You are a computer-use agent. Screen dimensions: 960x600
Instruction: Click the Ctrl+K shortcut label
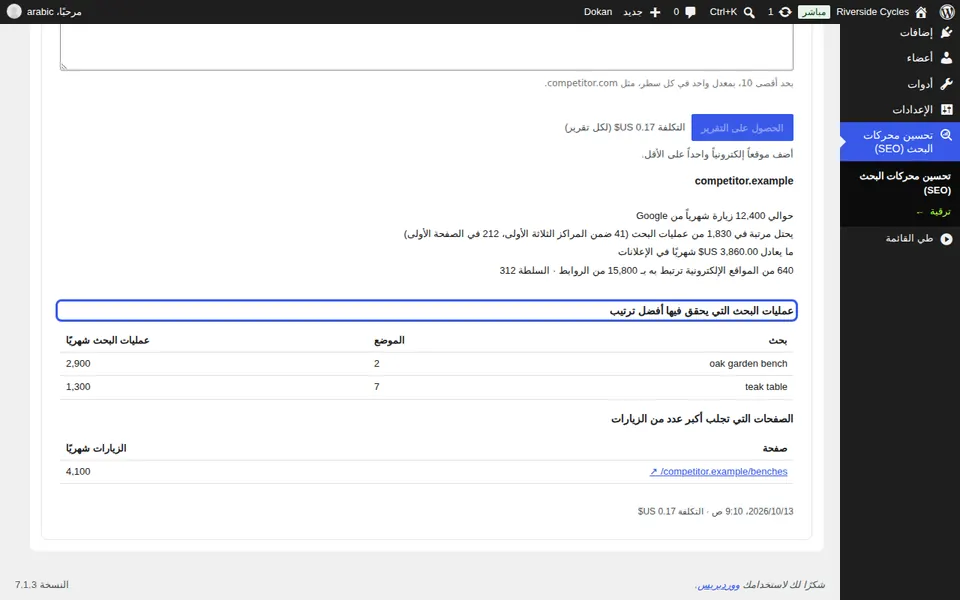[x=723, y=12]
